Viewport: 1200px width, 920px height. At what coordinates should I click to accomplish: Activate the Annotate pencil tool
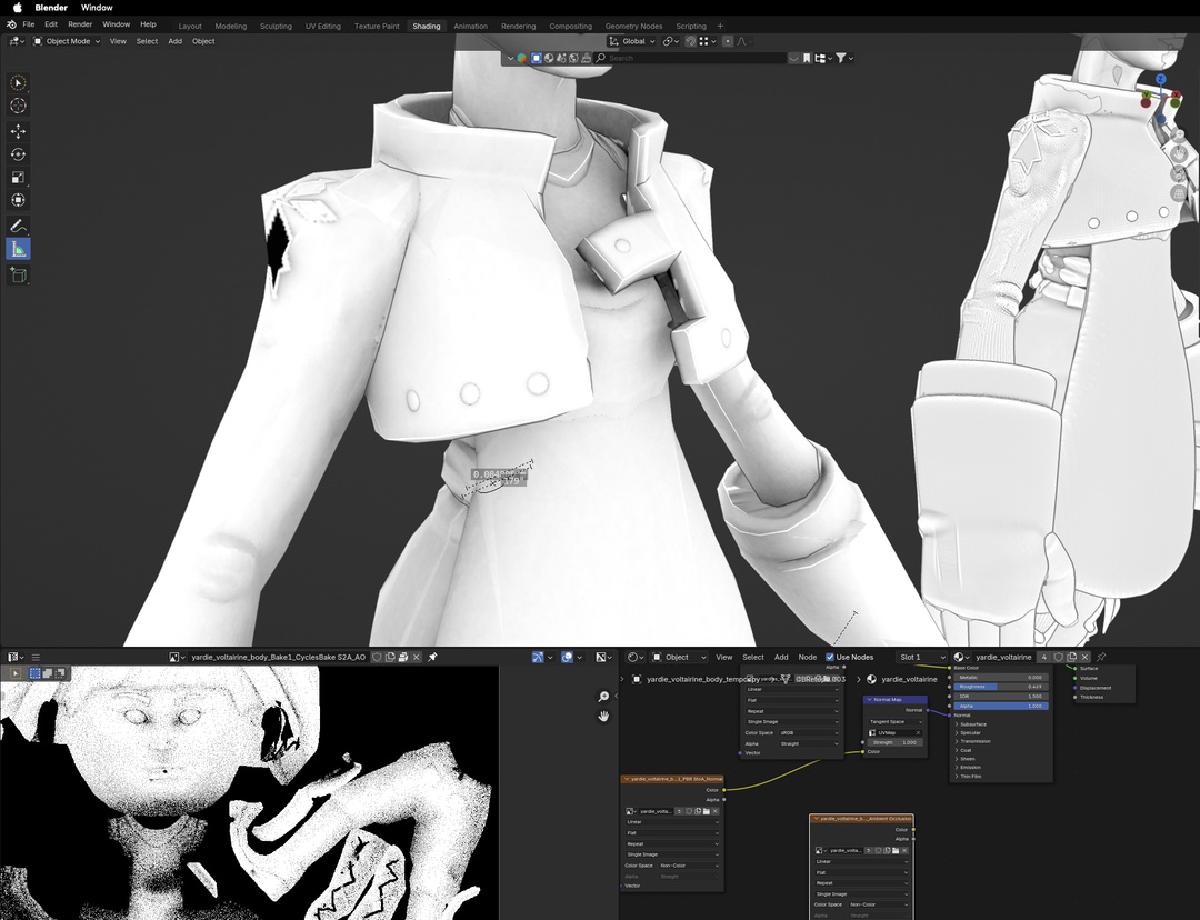click(x=18, y=226)
